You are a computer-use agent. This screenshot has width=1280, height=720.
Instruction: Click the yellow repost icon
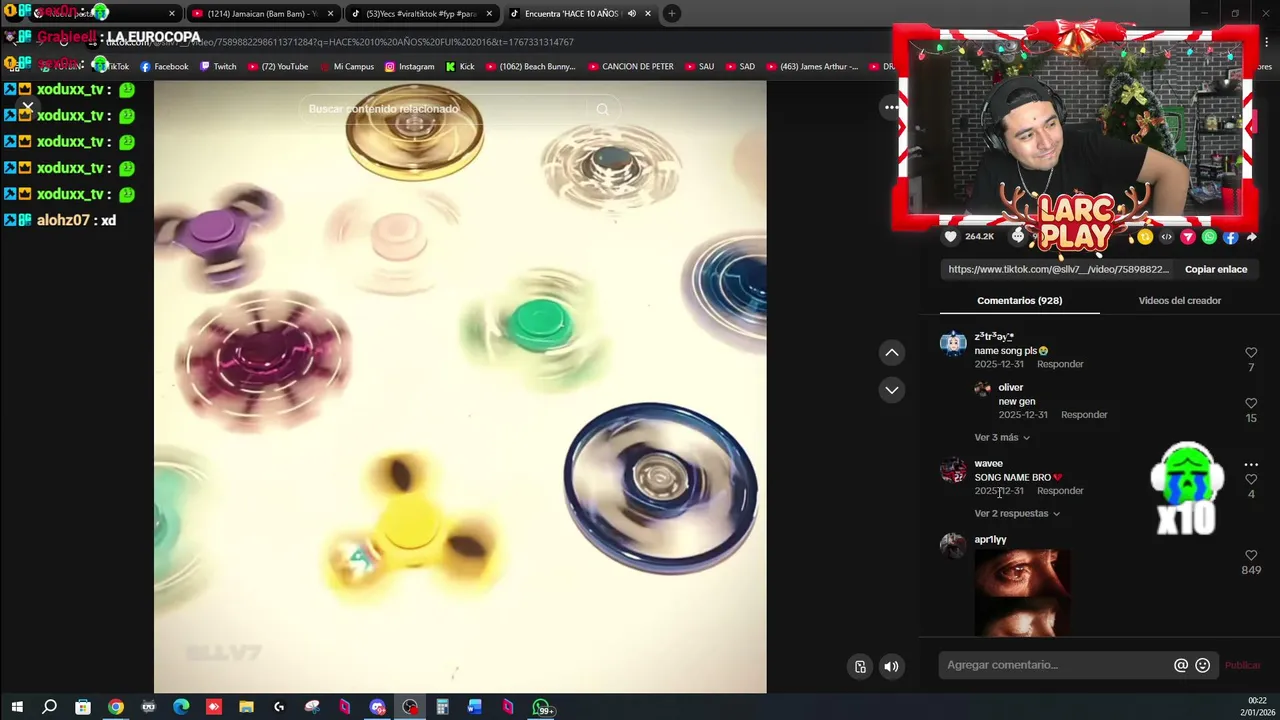pyautogui.click(x=1145, y=237)
